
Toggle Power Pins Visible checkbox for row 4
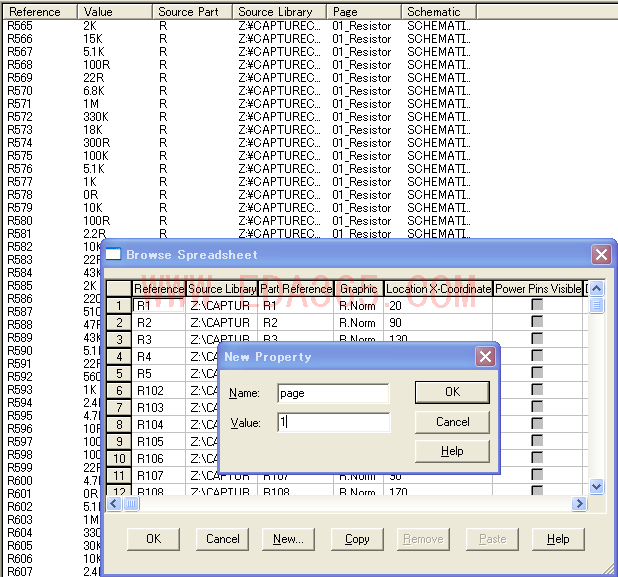(537, 356)
